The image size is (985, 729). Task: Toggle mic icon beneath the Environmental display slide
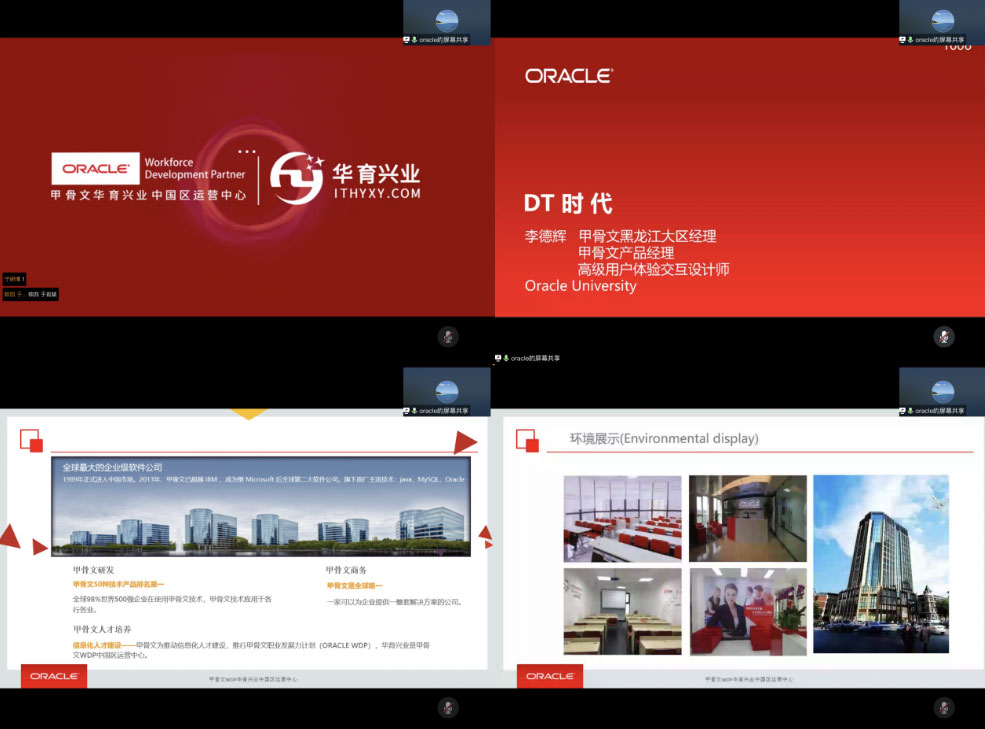[x=943, y=708]
